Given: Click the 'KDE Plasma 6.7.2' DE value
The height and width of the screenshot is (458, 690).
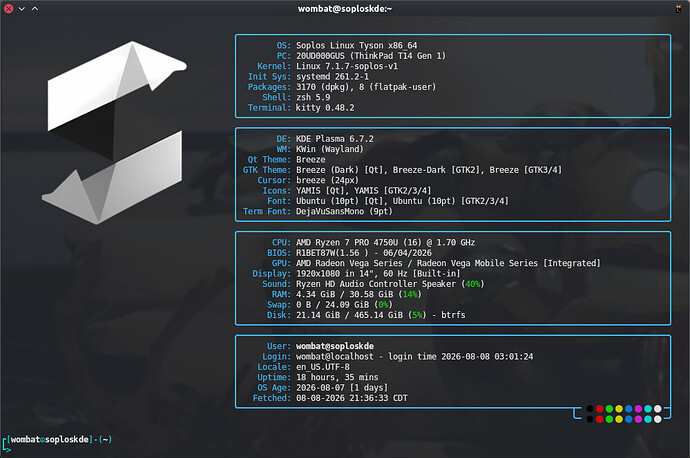Looking at the screenshot, I should [x=334, y=139].
